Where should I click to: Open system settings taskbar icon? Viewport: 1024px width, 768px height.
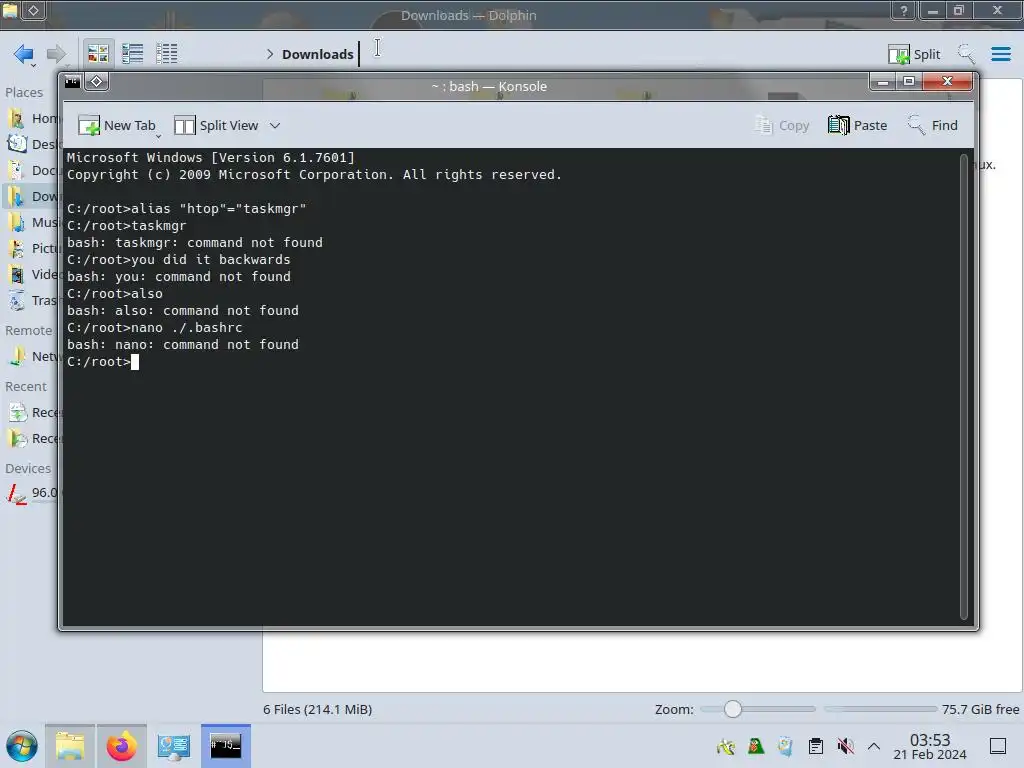173,746
